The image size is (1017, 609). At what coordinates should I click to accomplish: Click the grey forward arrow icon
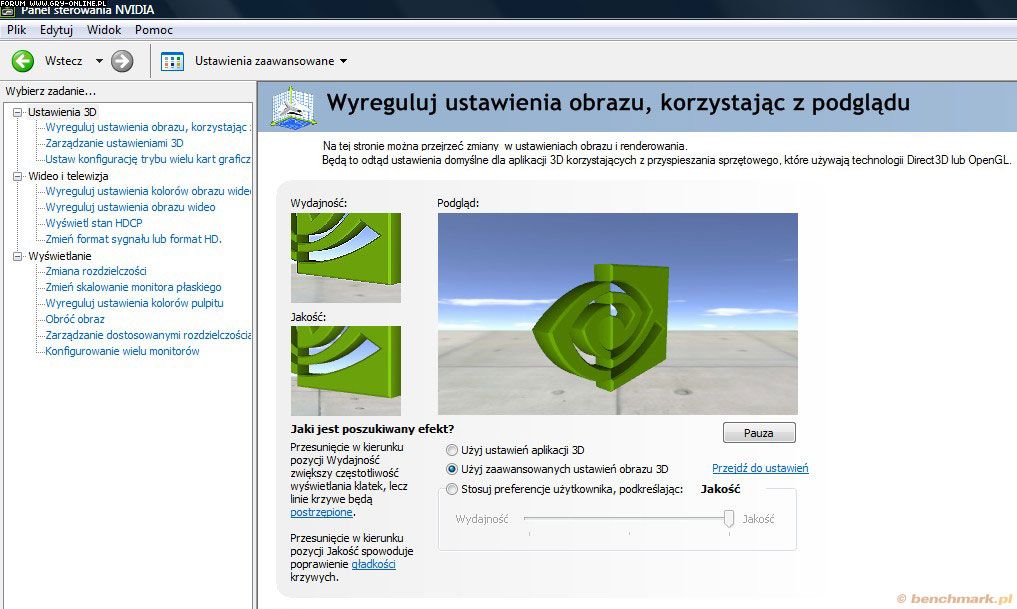pos(122,61)
